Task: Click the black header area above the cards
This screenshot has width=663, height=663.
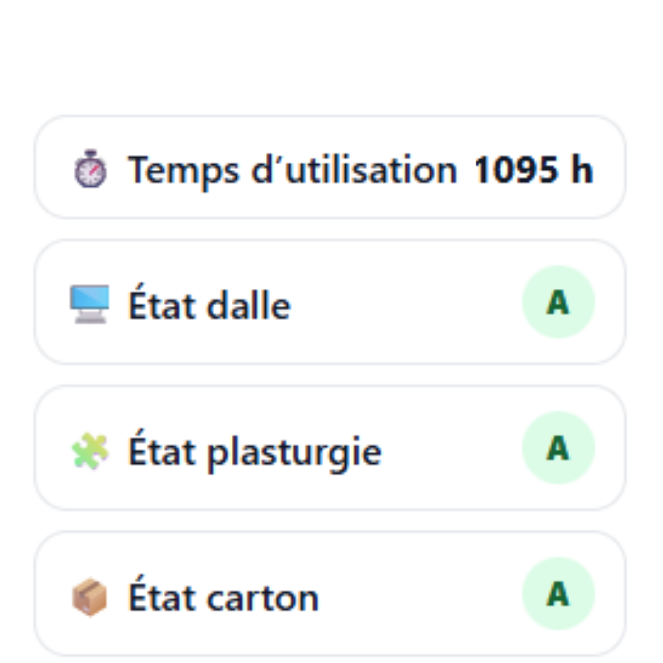Action: point(330,50)
